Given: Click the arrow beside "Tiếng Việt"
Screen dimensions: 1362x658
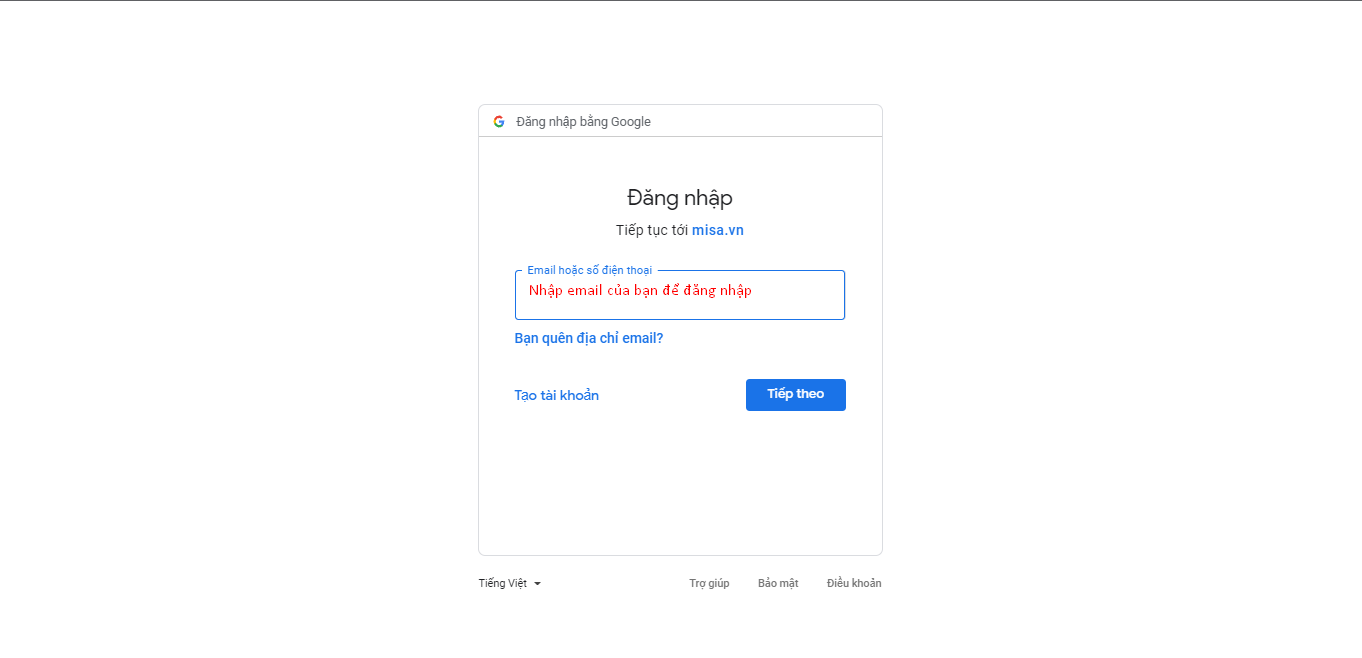Looking at the screenshot, I should [x=537, y=584].
